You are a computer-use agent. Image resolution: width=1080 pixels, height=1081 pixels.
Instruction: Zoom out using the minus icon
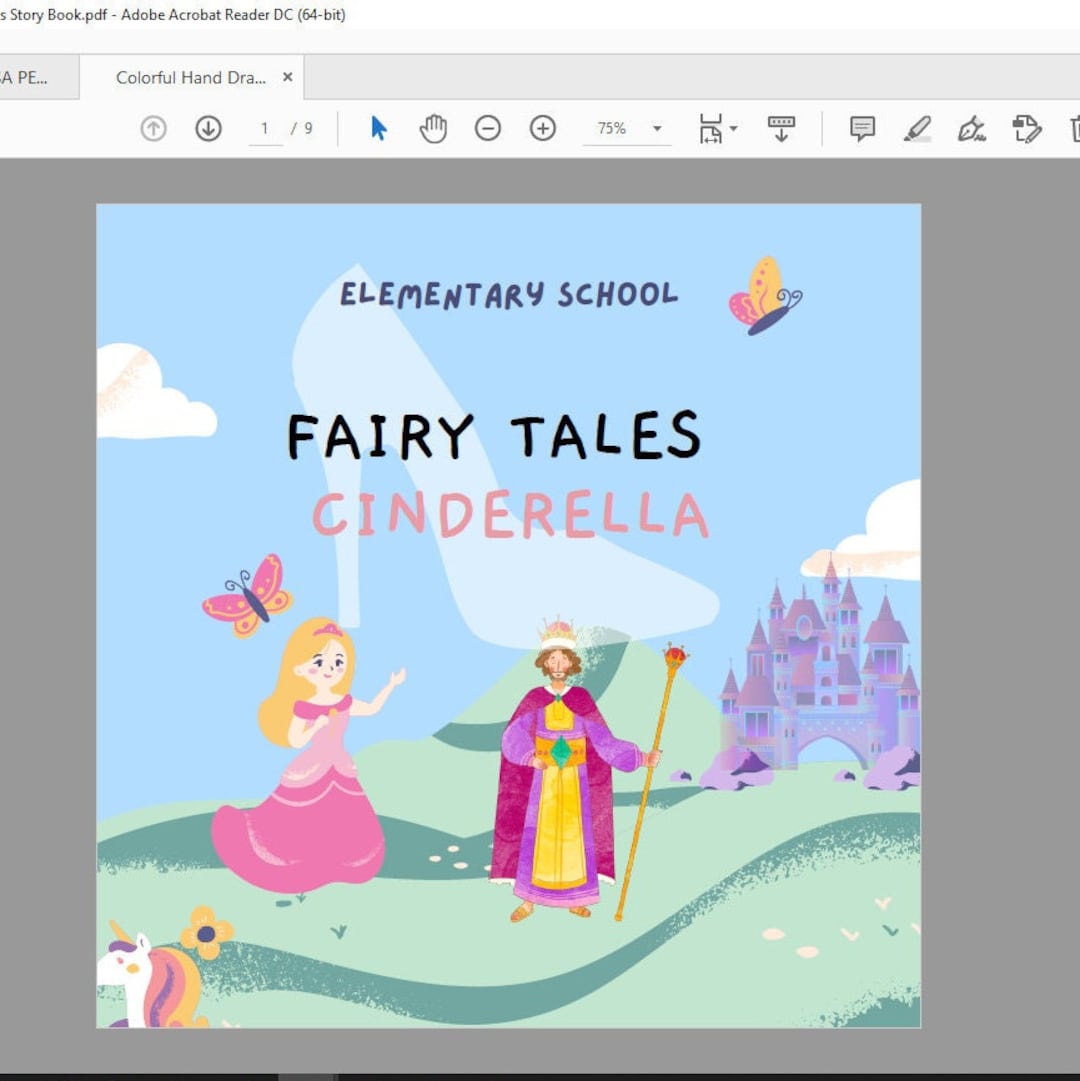[487, 128]
